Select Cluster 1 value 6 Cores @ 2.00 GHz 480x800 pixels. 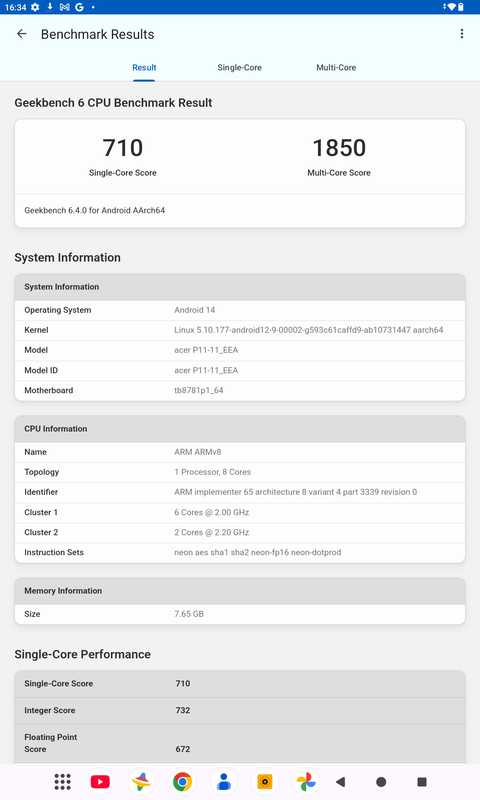(x=212, y=512)
